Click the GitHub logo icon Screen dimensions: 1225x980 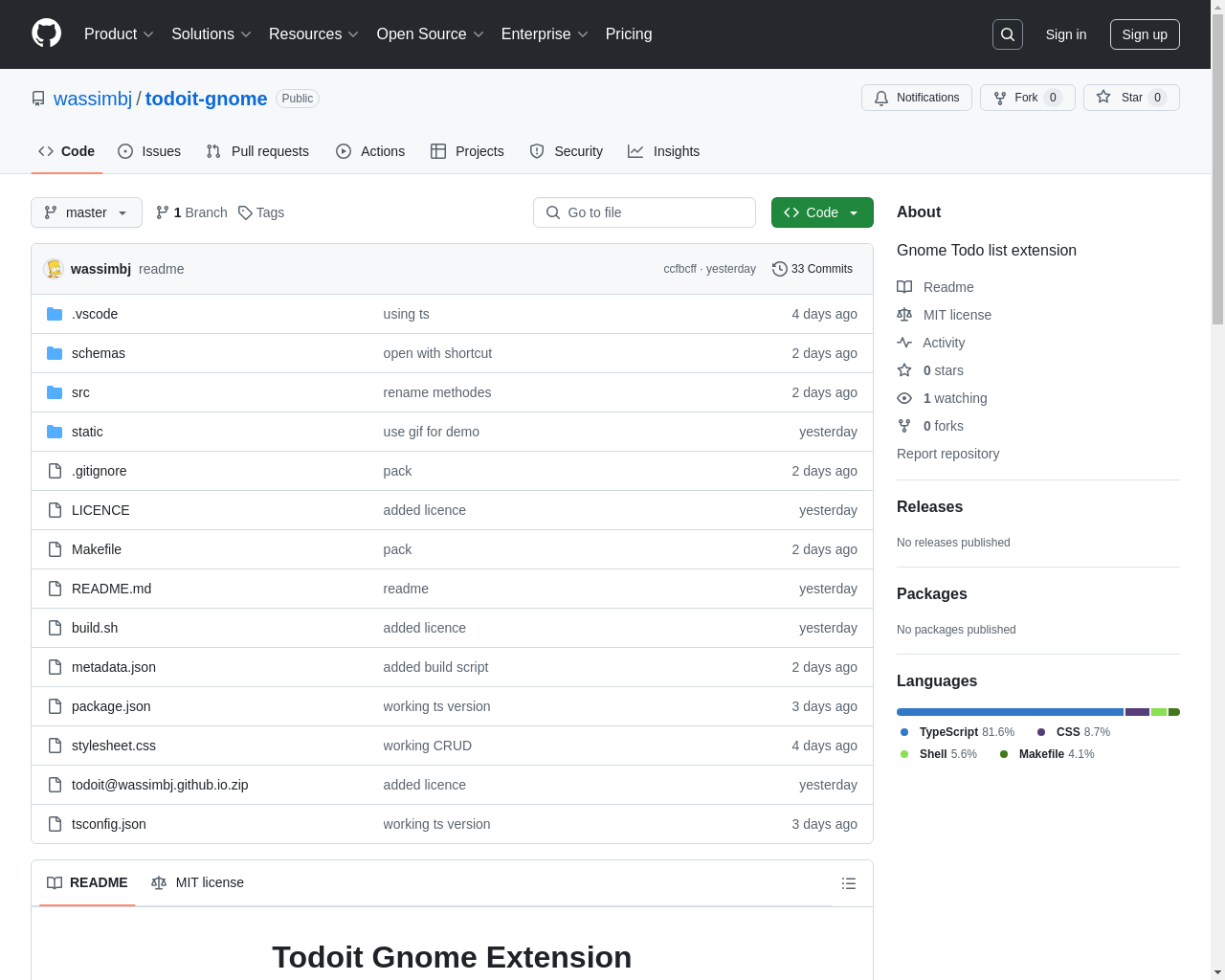(x=46, y=33)
